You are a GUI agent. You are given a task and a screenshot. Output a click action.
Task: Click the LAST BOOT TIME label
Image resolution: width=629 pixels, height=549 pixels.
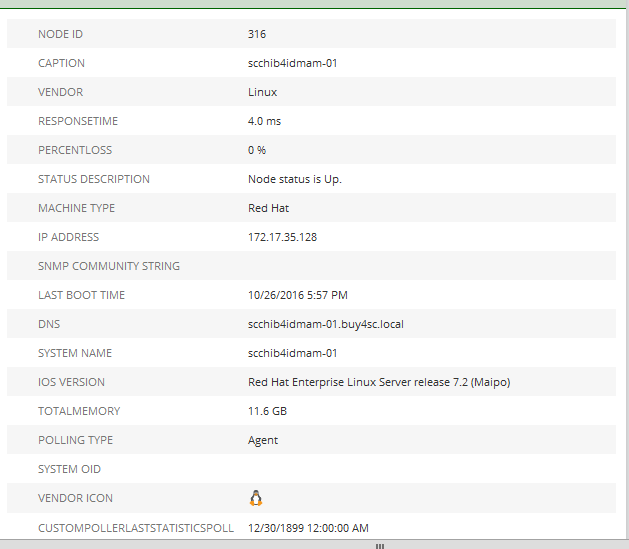81,295
